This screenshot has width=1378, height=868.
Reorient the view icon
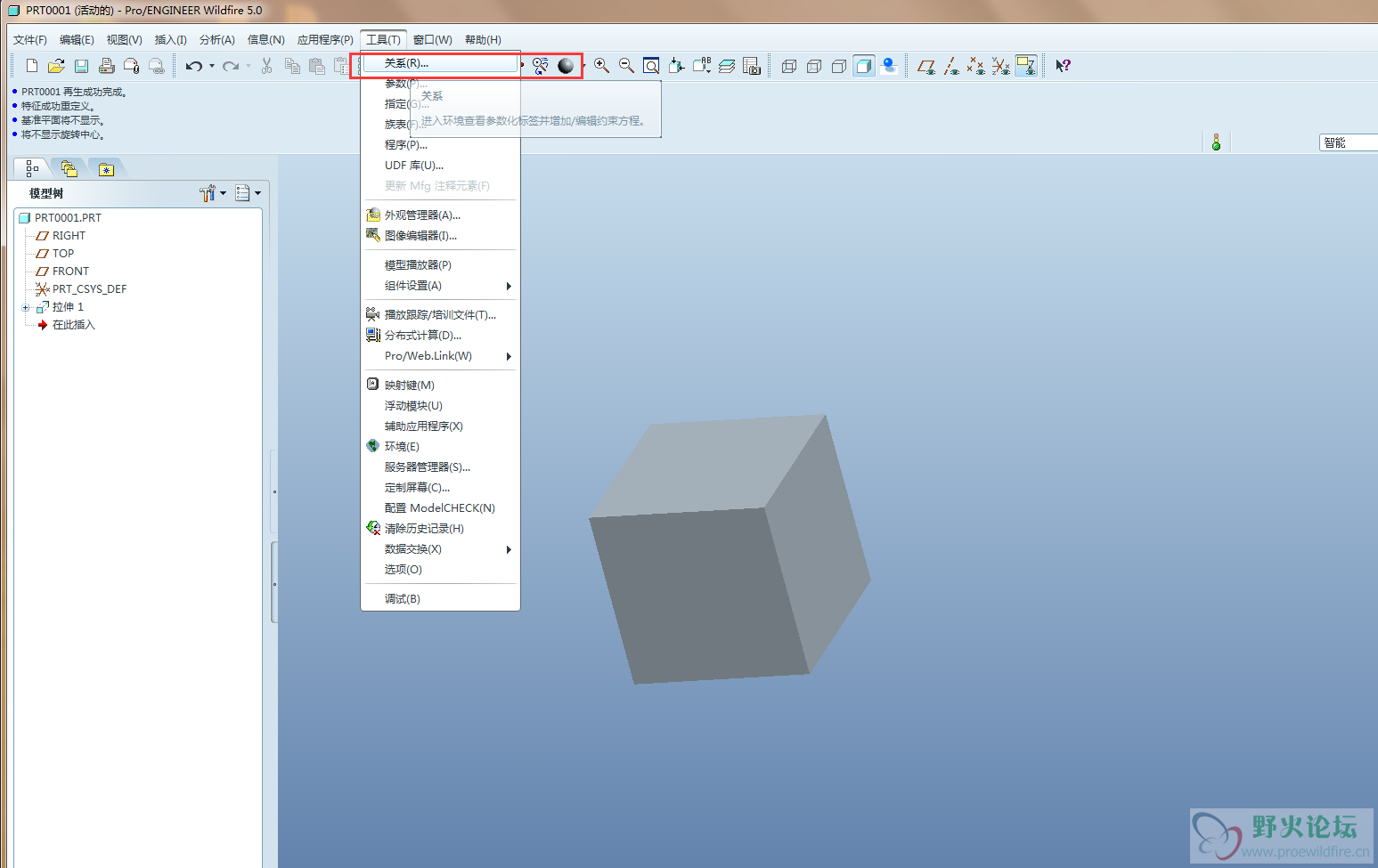677,66
